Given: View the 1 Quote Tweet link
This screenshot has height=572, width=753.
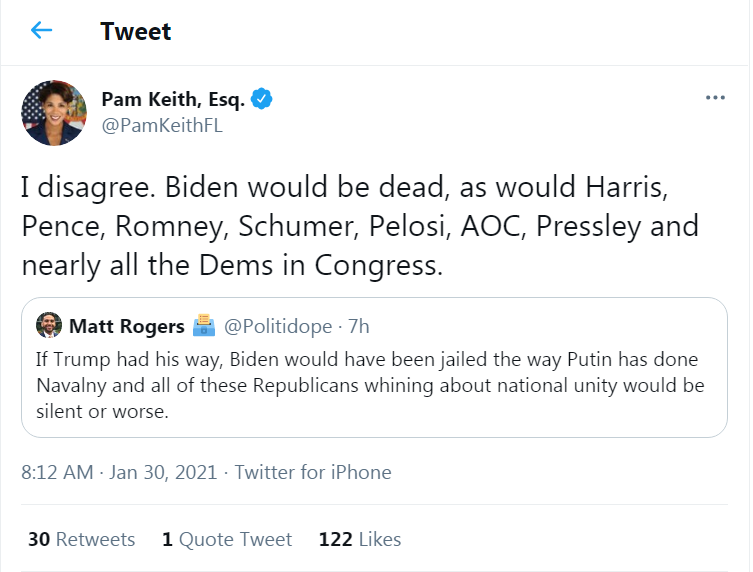Looking at the screenshot, I should click(x=227, y=539).
